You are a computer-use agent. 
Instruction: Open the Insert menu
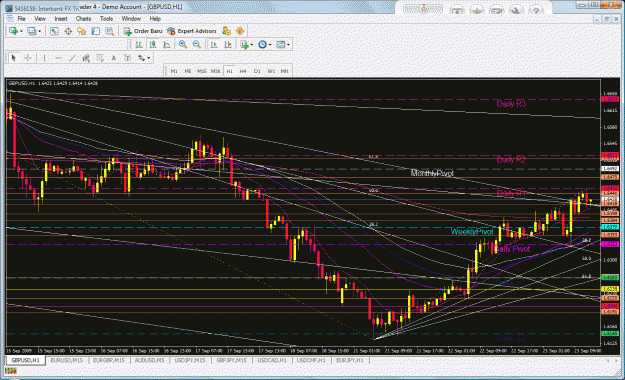tap(61, 19)
